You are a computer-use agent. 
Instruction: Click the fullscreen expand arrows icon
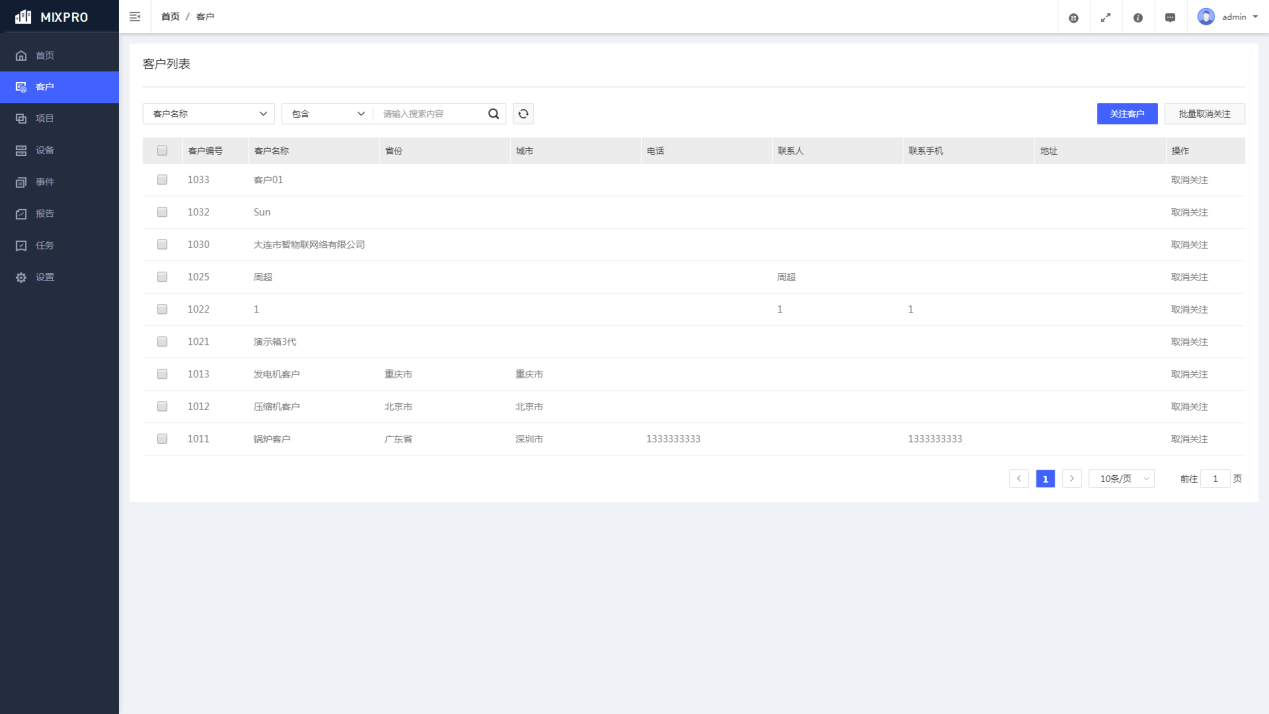1105,18
